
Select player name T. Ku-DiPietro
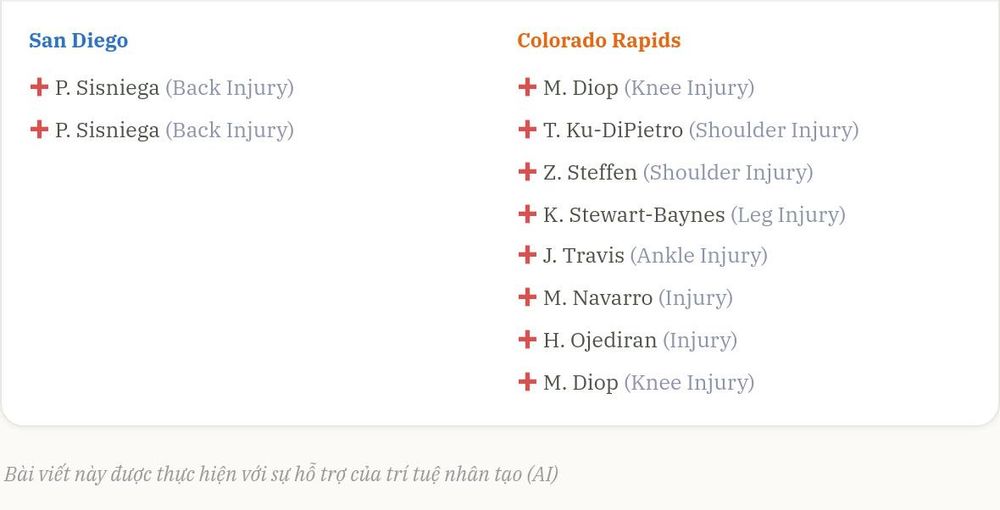coord(613,130)
